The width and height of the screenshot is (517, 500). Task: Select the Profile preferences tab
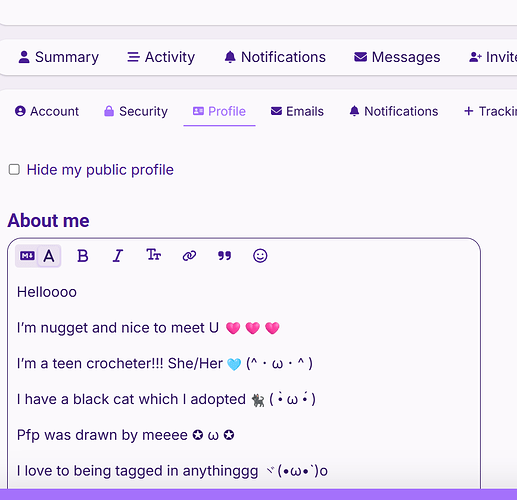[219, 111]
